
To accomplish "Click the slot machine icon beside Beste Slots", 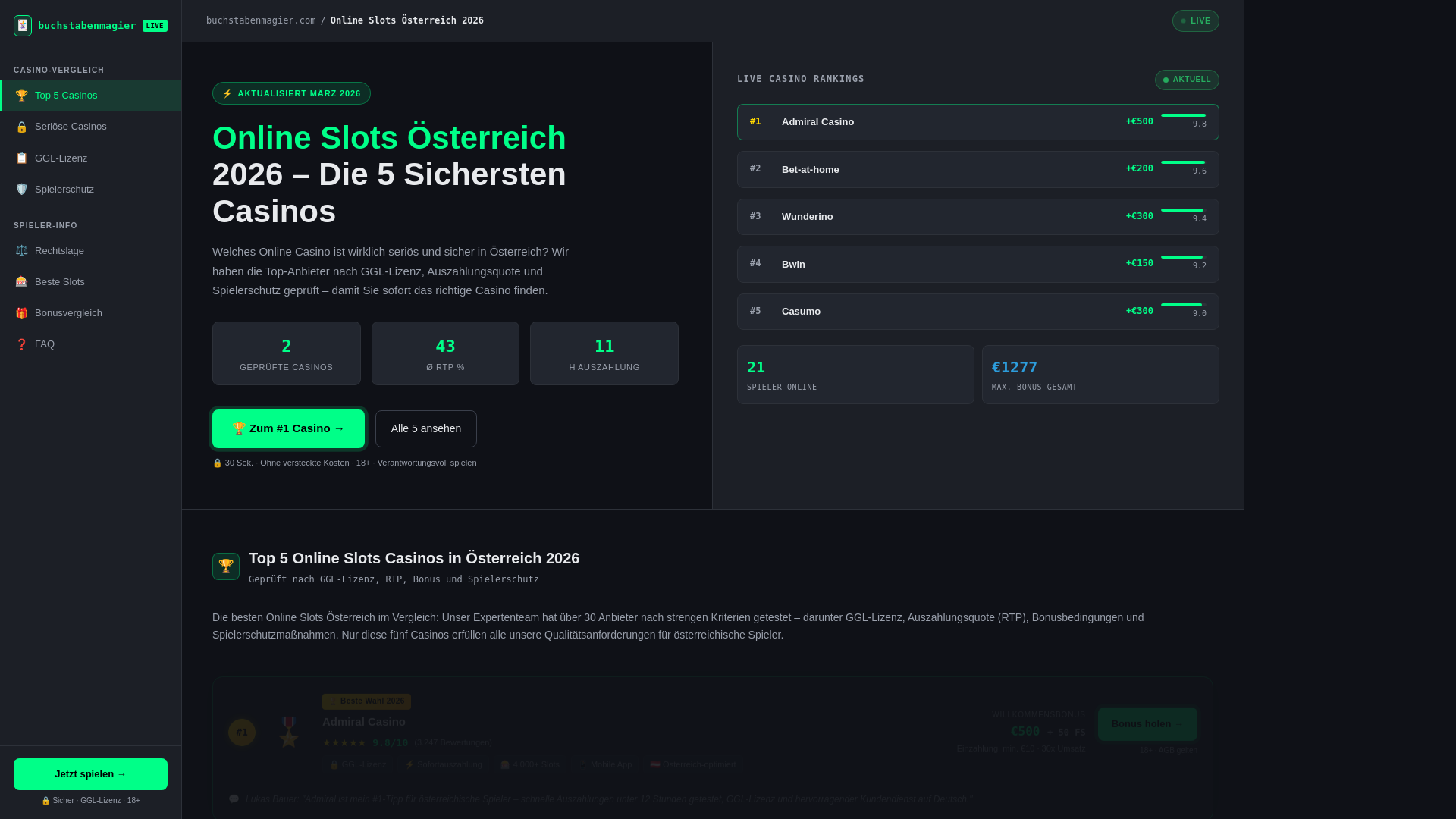I will pyautogui.click(x=21, y=282).
